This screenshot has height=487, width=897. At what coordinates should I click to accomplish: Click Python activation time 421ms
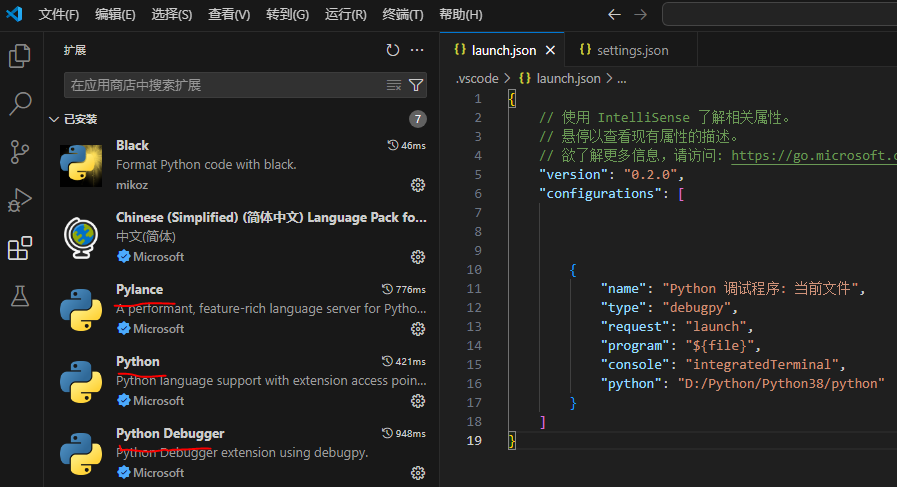404,362
